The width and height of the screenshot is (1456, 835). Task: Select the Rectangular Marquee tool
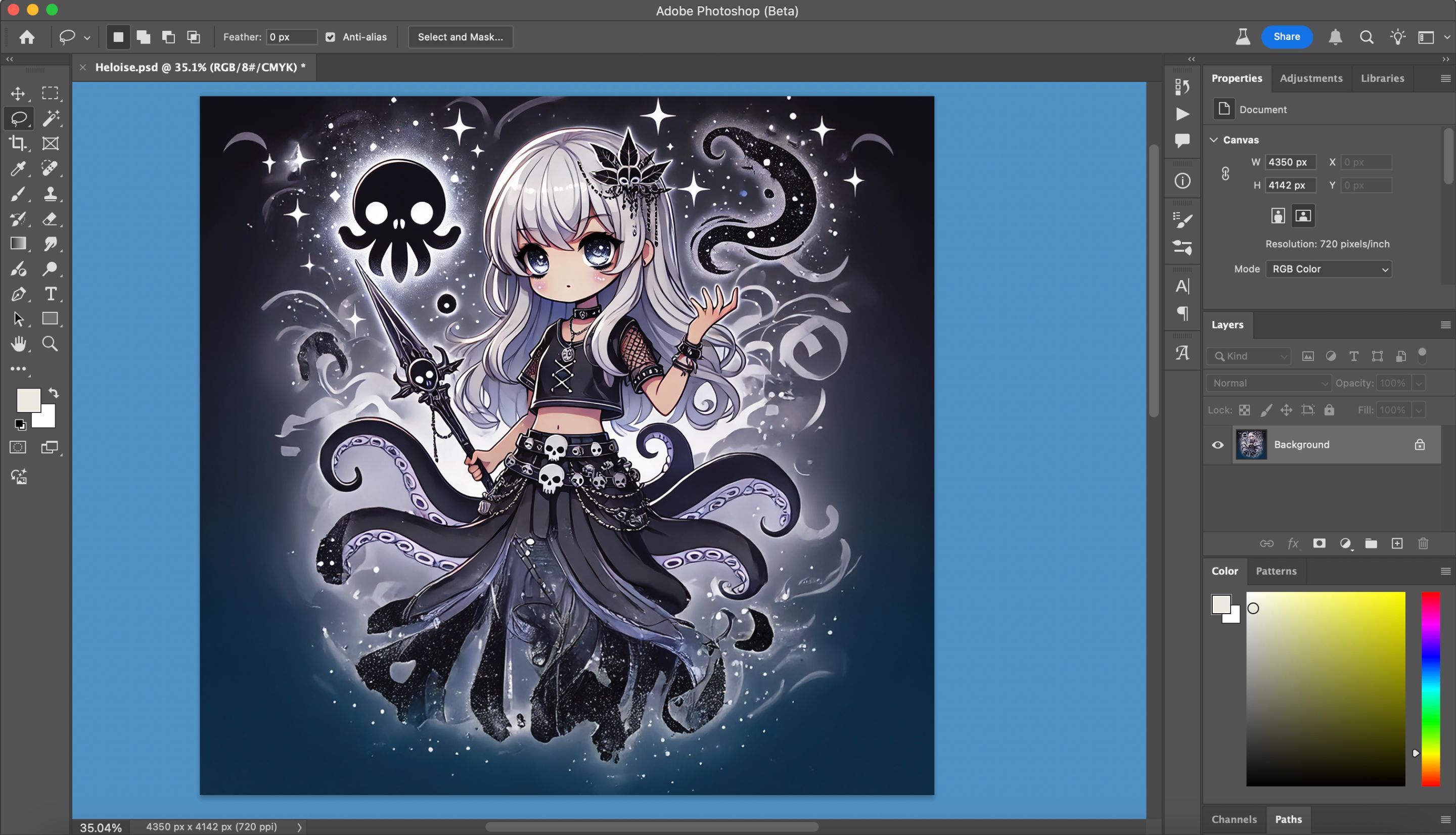tap(50, 93)
